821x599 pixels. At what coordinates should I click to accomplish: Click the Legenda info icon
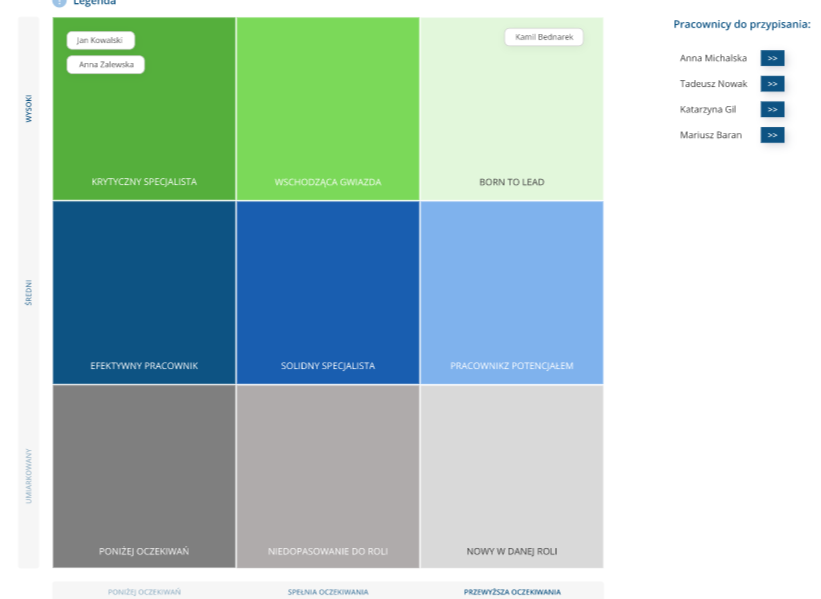coord(60,2)
